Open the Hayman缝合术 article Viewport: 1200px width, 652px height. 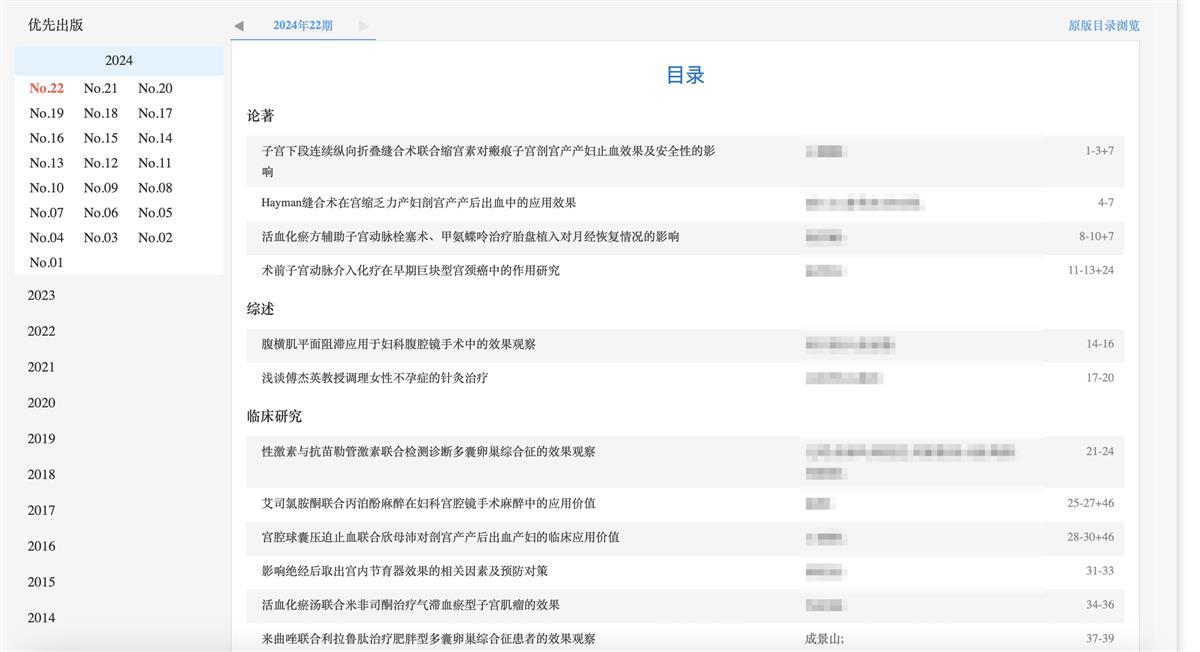pos(418,203)
